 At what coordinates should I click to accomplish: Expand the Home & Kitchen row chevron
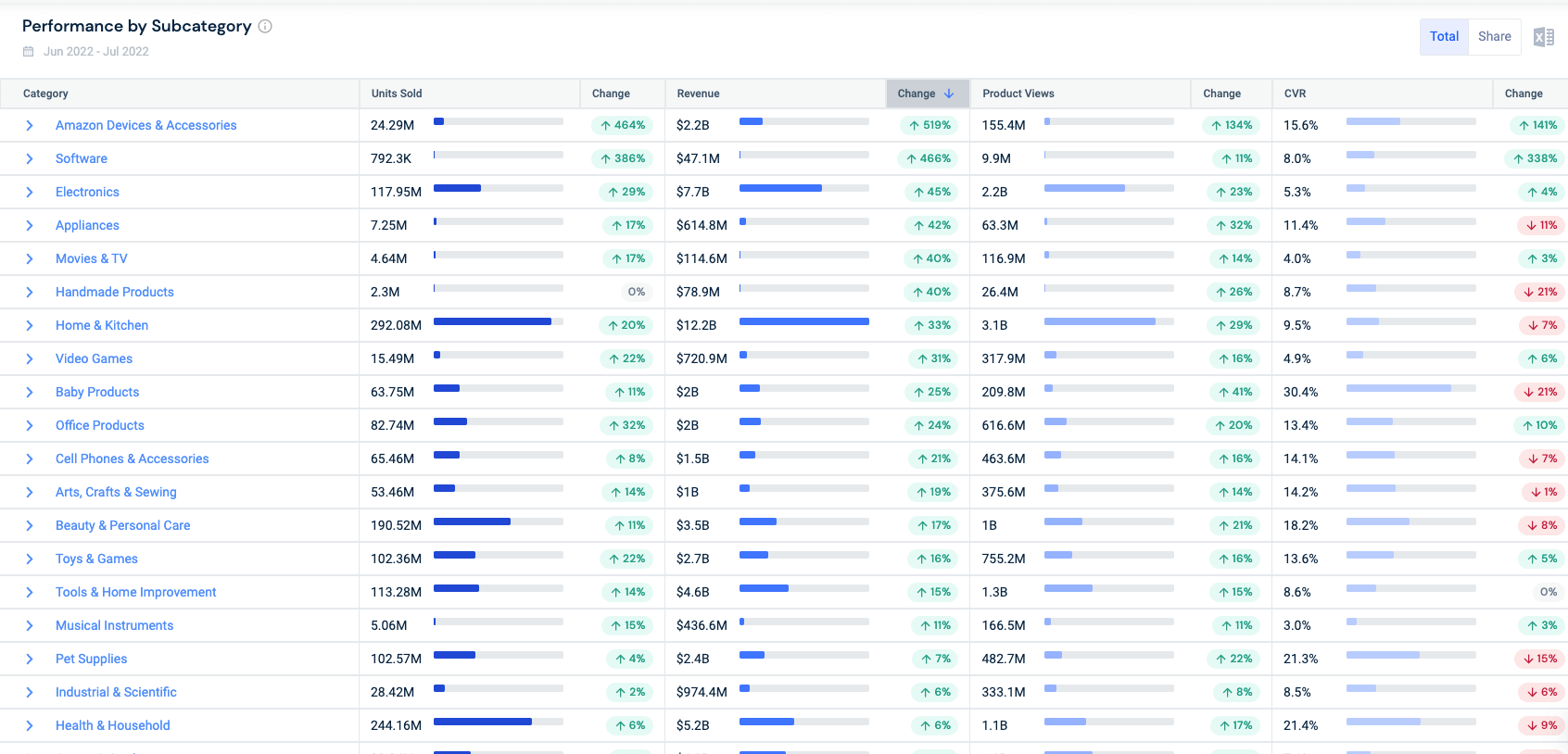30,326
